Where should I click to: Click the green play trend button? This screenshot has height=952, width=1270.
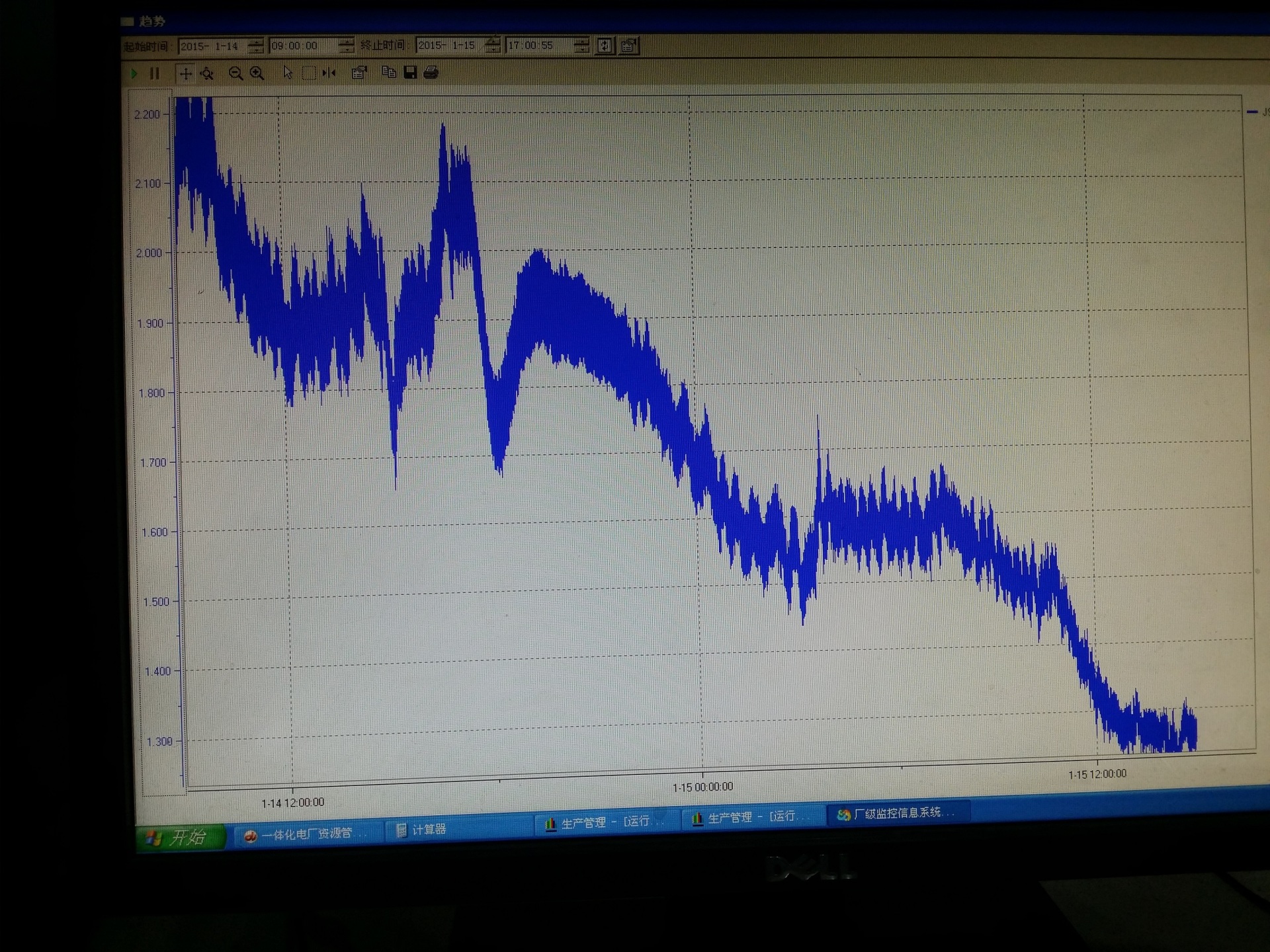click(x=134, y=73)
